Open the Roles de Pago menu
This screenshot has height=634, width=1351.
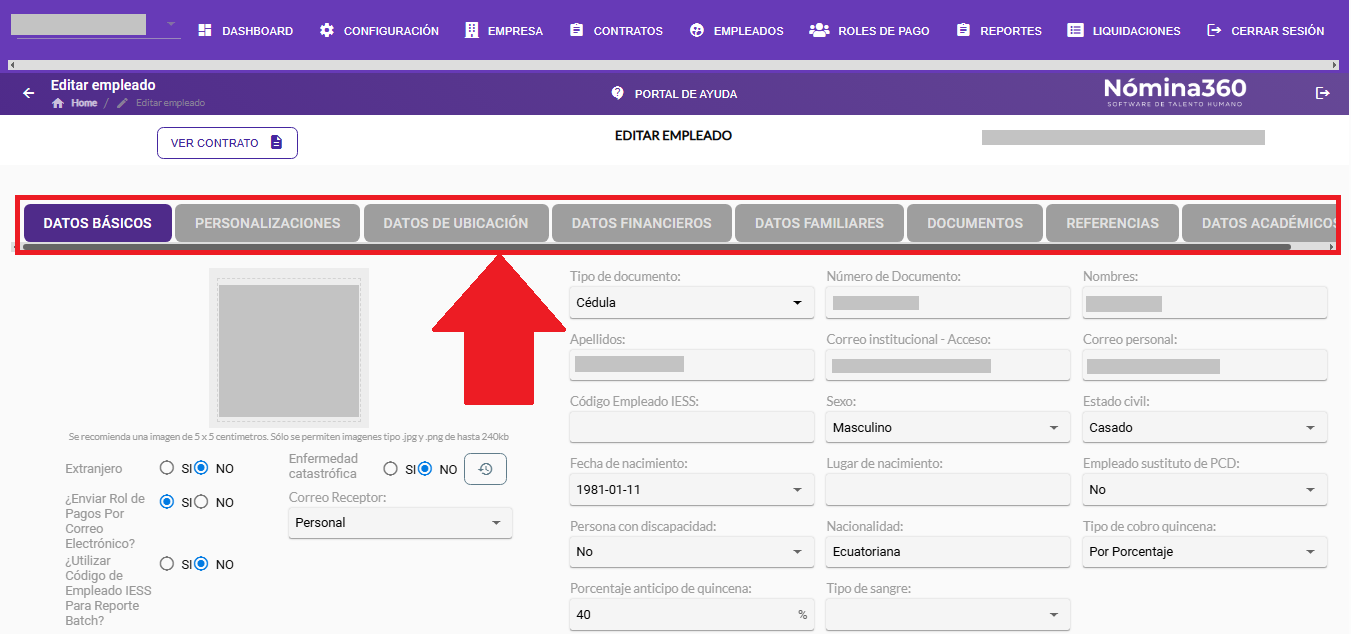point(870,31)
